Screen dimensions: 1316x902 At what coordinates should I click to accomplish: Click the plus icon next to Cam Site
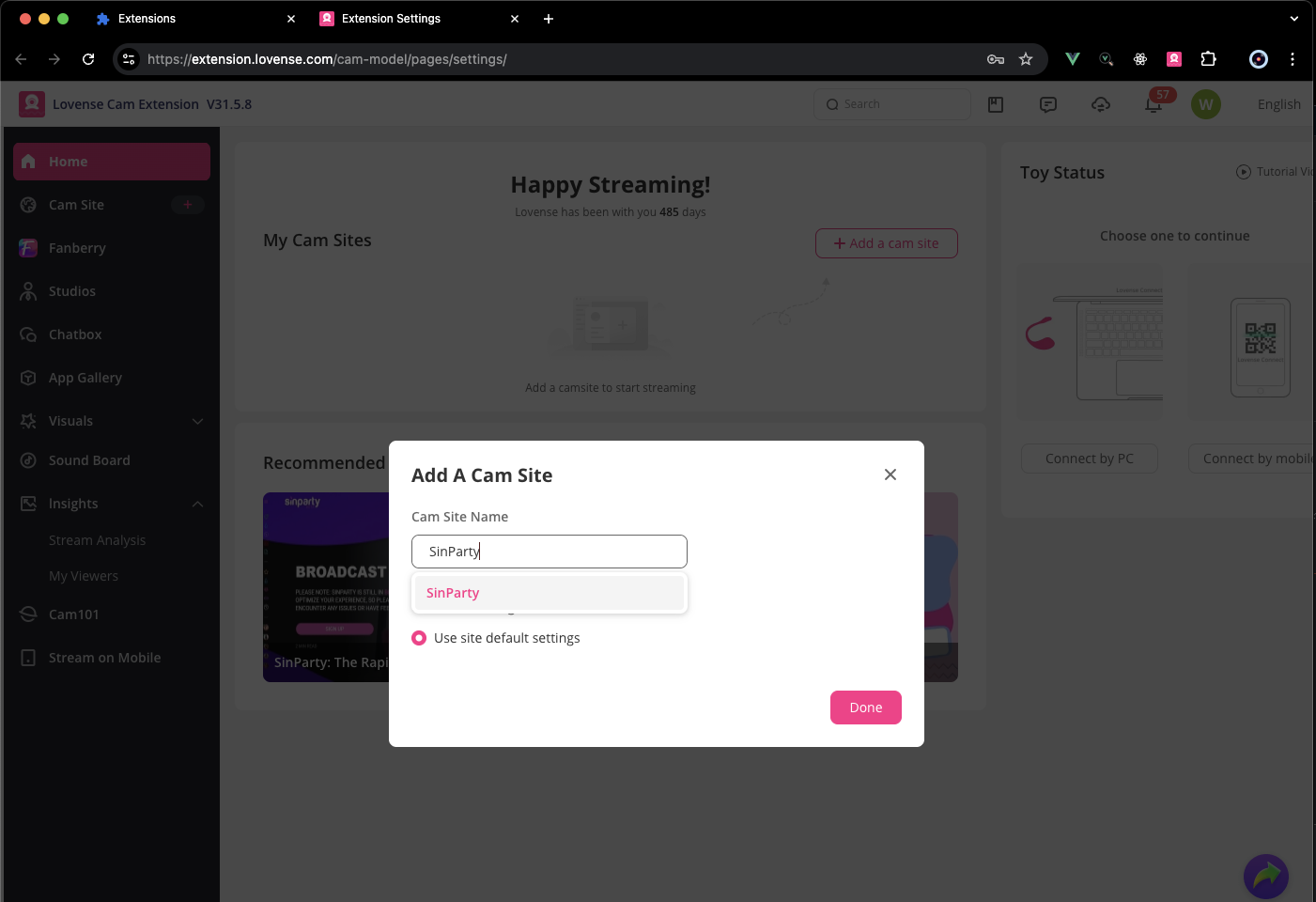[187, 205]
